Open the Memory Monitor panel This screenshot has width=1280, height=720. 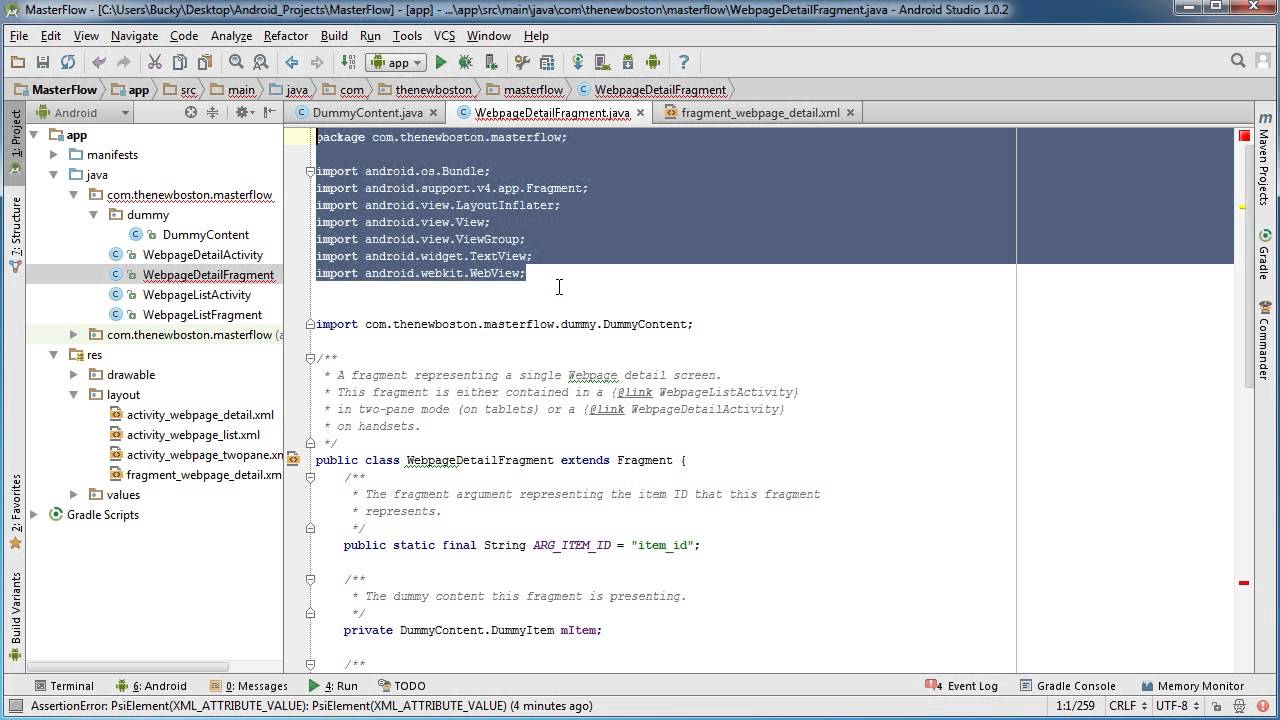point(1192,686)
